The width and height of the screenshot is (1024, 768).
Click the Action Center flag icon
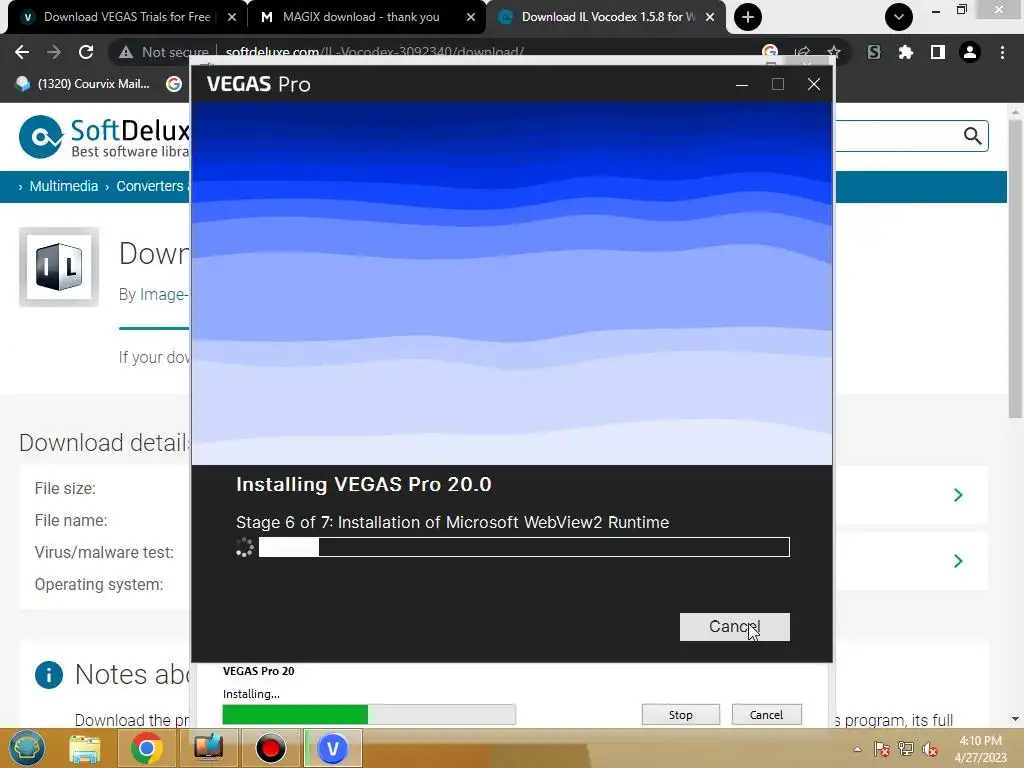click(x=882, y=749)
